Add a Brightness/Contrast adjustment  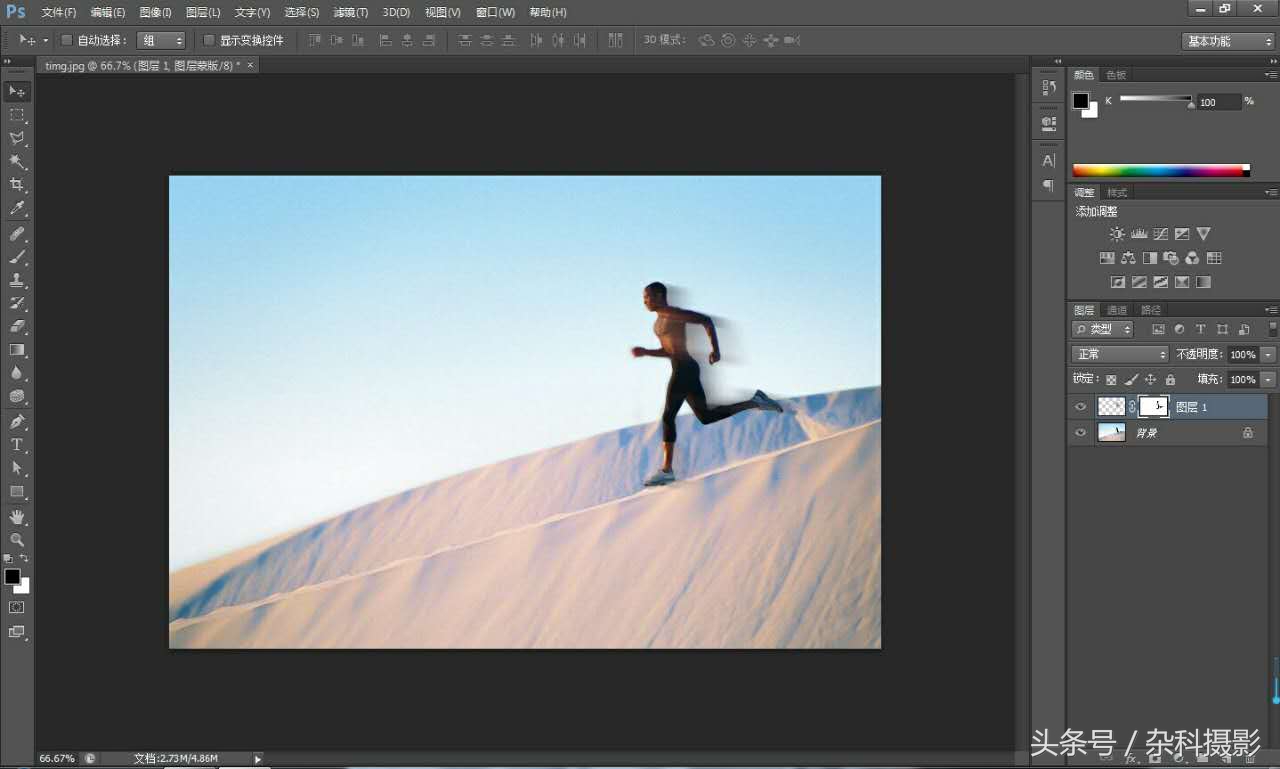click(1117, 234)
